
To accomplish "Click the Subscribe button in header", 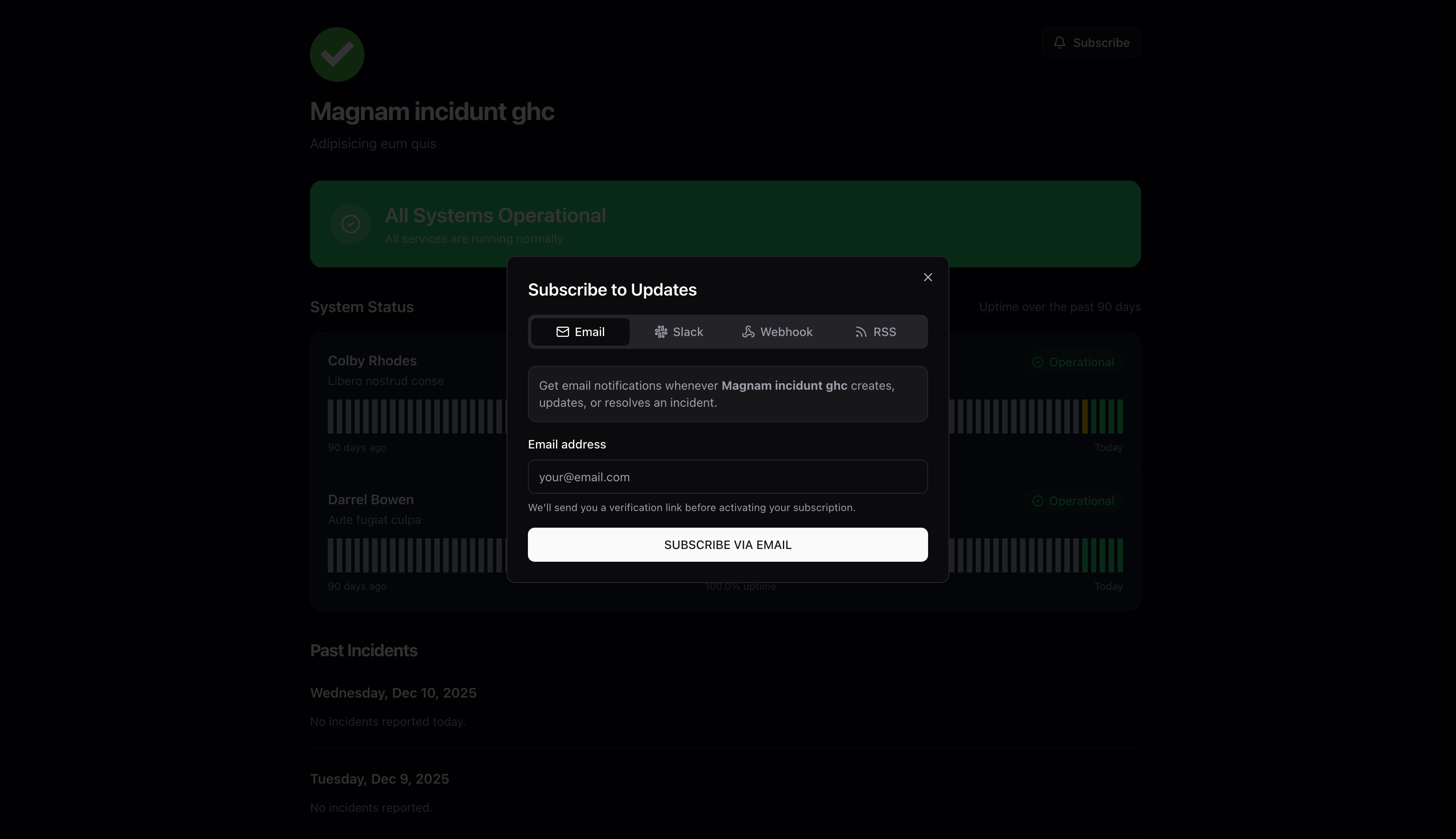I will pos(1091,43).
